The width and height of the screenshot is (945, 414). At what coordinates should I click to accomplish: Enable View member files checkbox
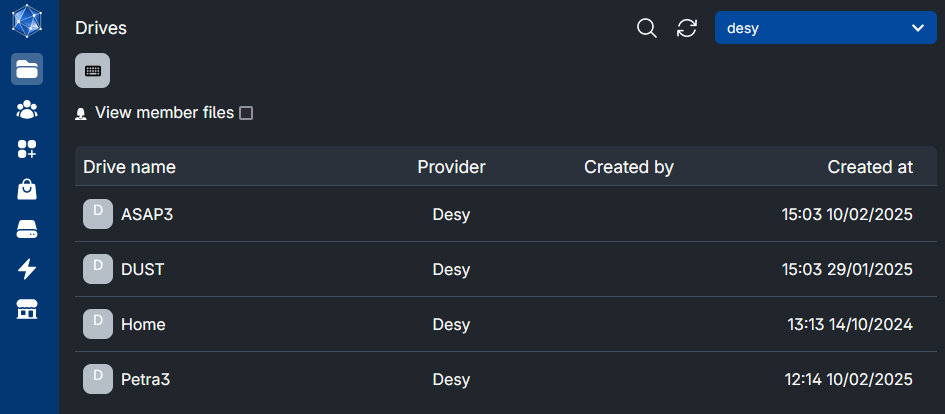[x=246, y=113]
